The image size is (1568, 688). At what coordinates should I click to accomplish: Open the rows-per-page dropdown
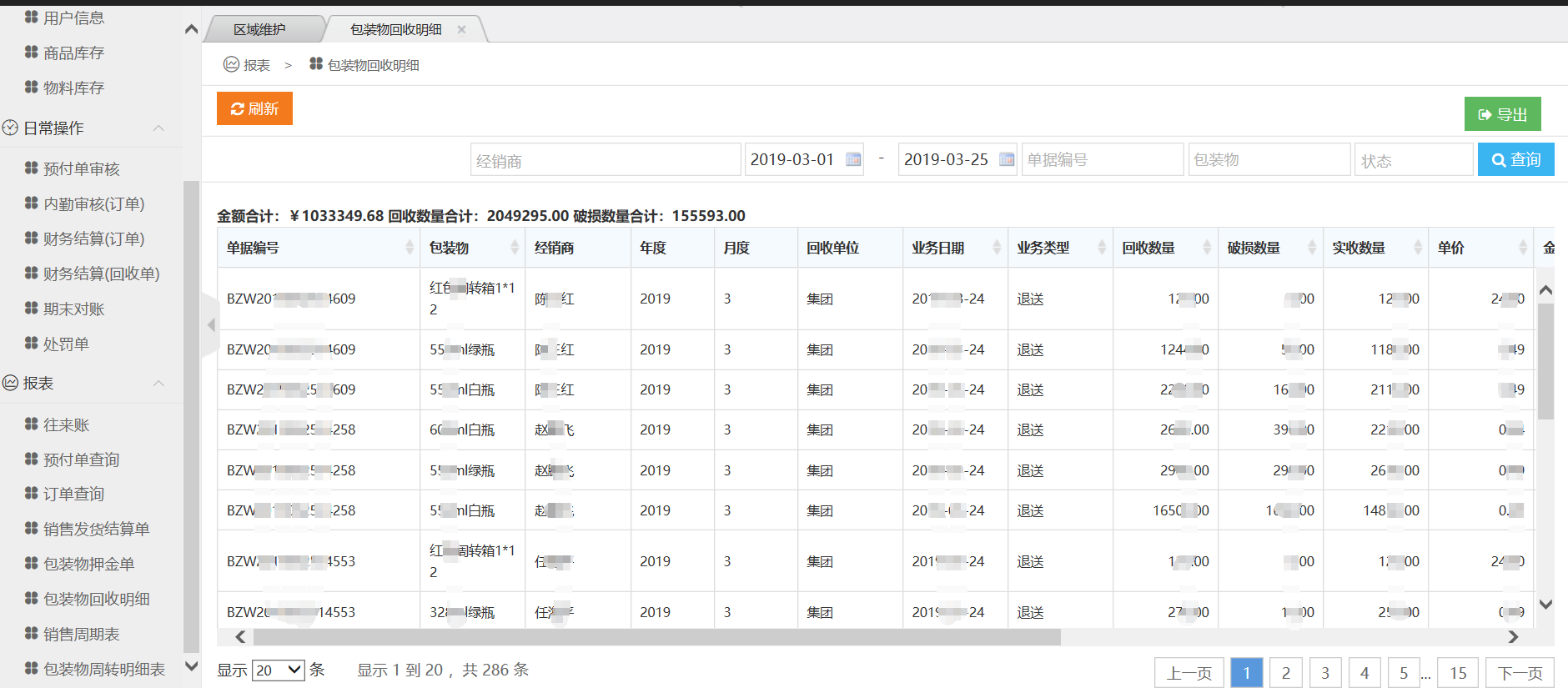point(279,670)
